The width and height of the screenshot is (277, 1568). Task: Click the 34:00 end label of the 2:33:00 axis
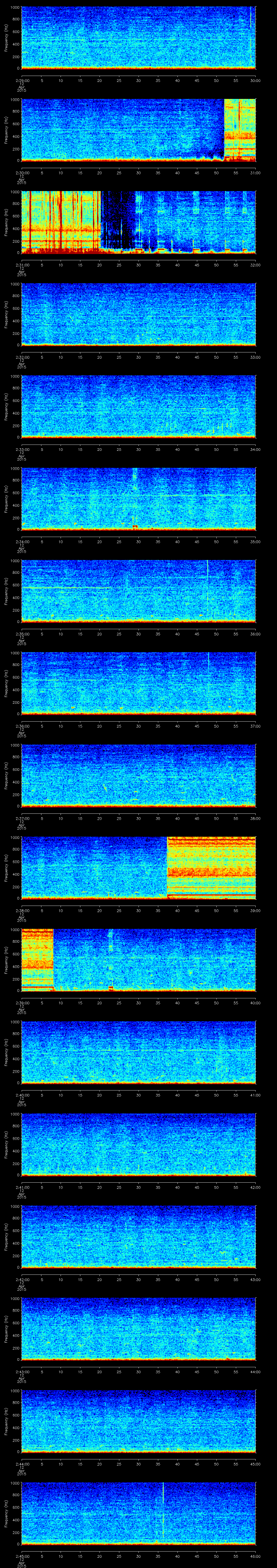[x=256, y=449]
